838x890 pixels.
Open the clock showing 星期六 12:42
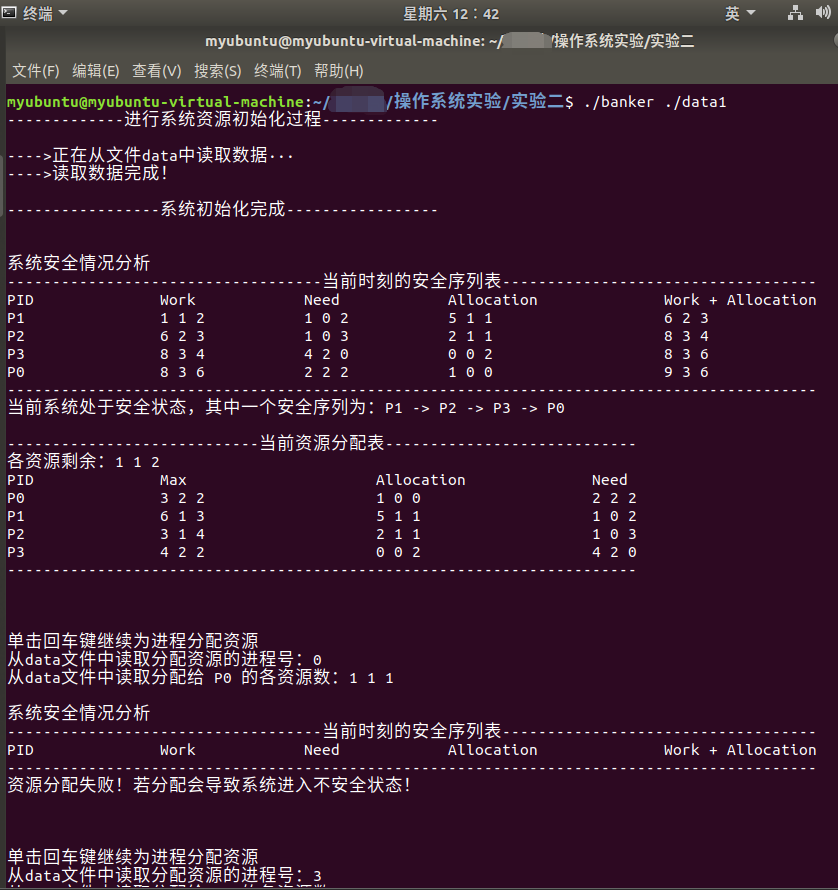[x=451, y=14]
